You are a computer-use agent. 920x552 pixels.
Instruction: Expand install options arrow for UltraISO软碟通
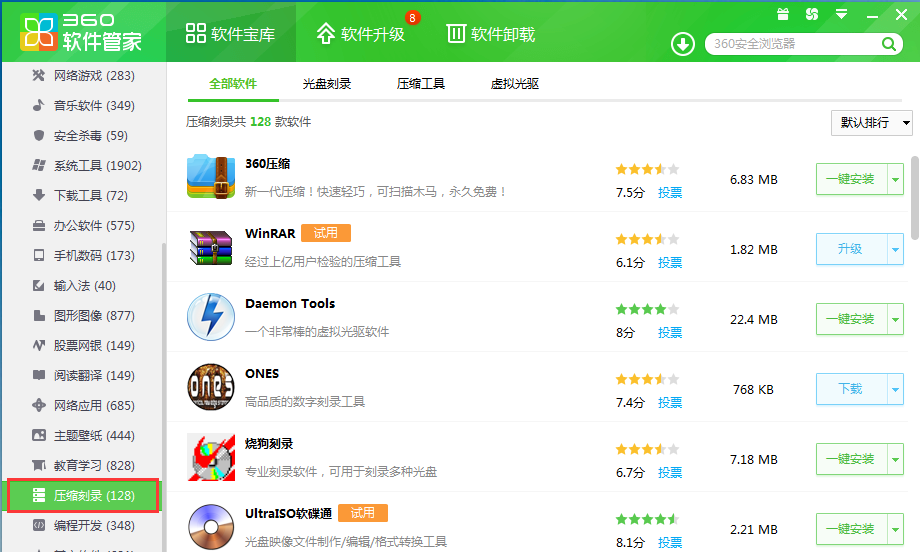[895, 529]
